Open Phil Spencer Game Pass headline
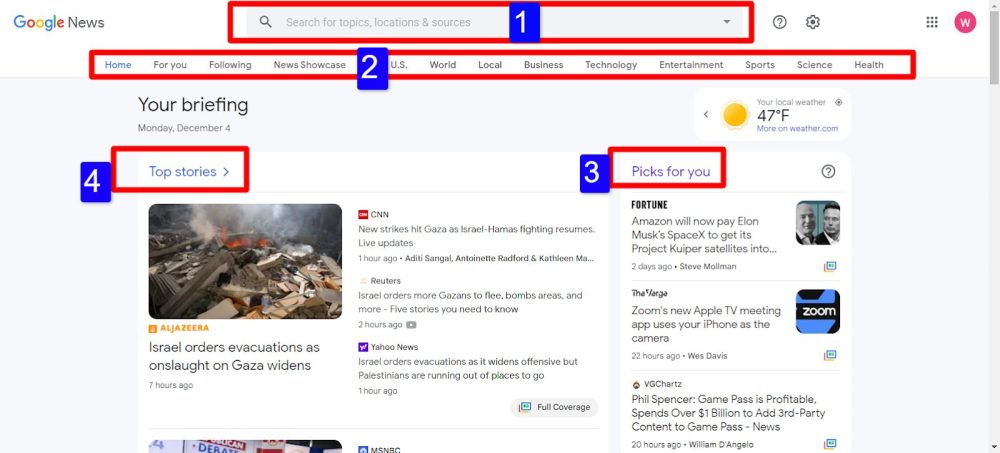Image resolution: width=1000 pixels, height=453 pixels. pos(728,413)
